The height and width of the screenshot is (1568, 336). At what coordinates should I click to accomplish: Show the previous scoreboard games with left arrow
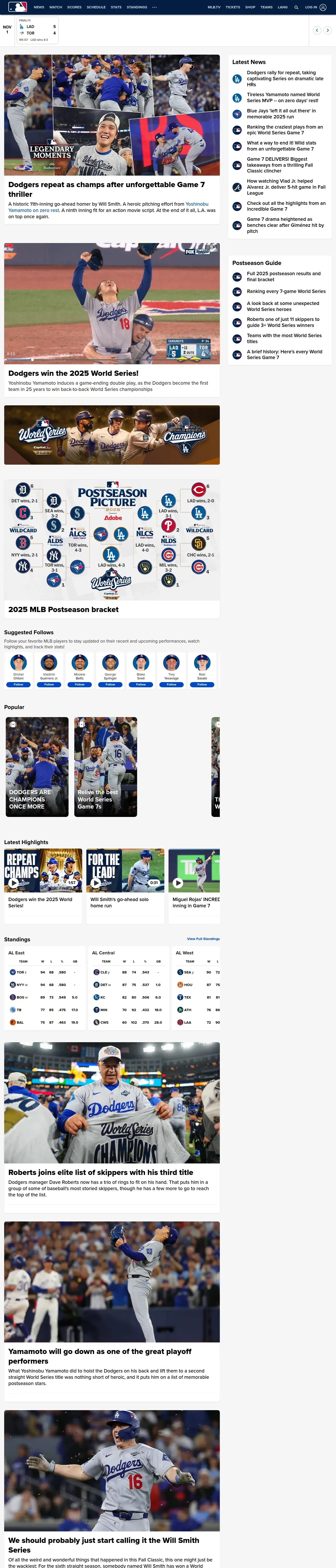coord(317,30)
